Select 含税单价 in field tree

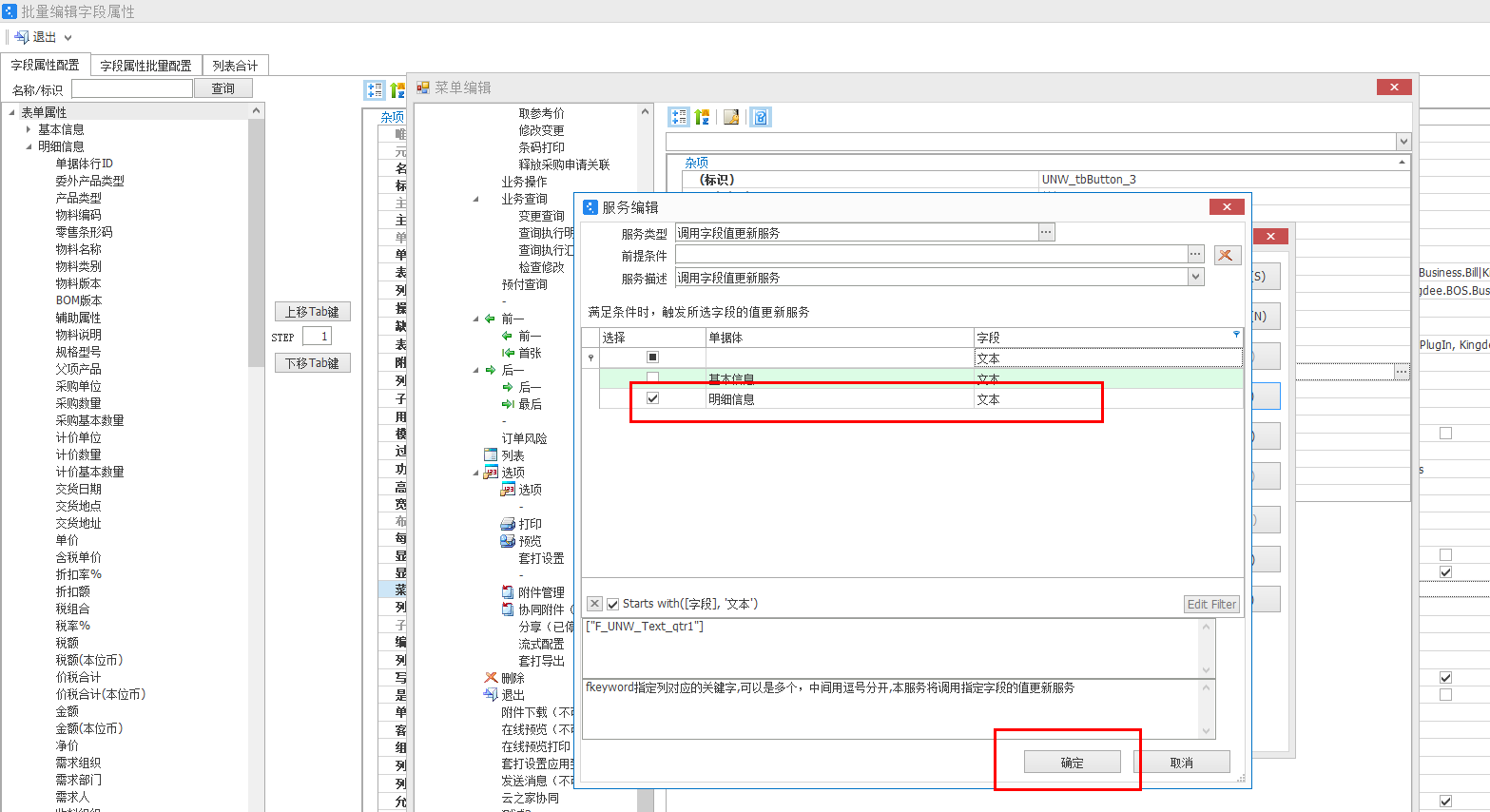78,557
